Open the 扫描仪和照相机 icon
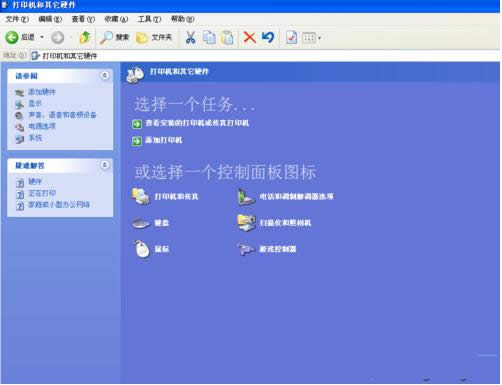Screen dimensions: 502x385 coord(246,223)
